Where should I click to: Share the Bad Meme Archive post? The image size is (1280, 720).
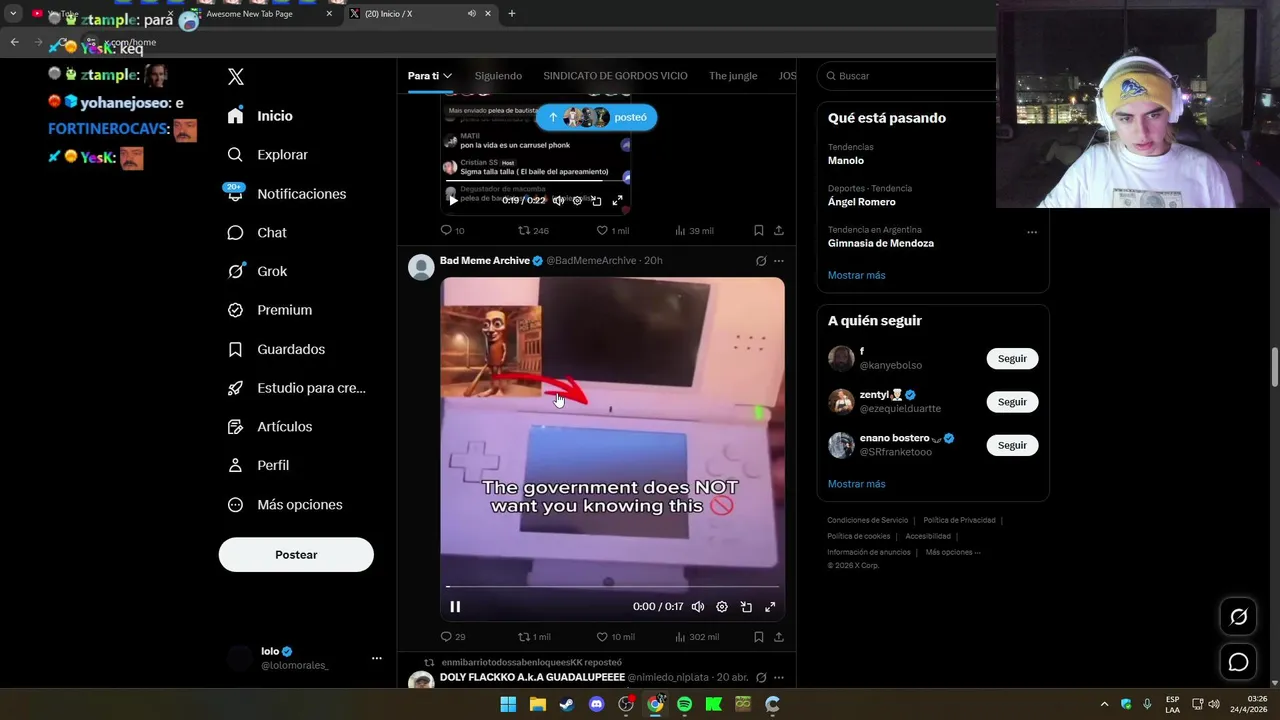pos(779,637)
